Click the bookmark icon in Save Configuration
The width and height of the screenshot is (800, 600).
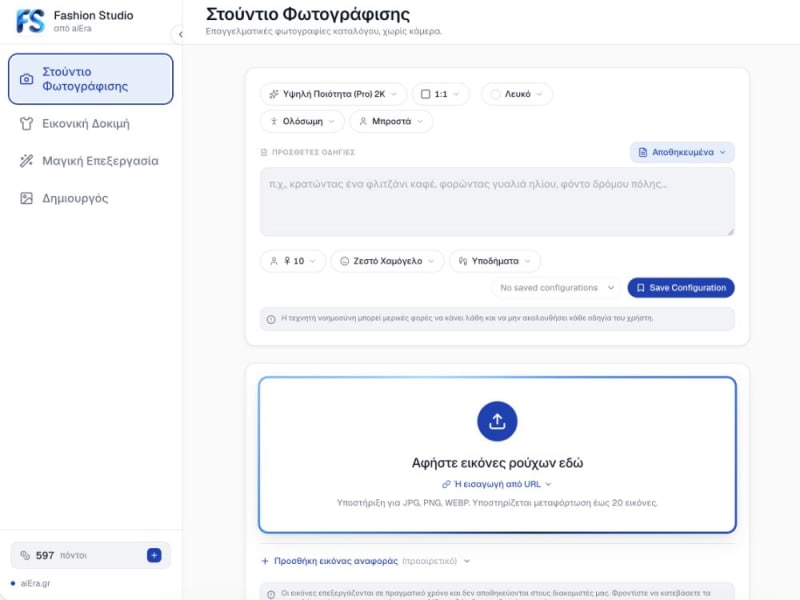pos(641,288)
